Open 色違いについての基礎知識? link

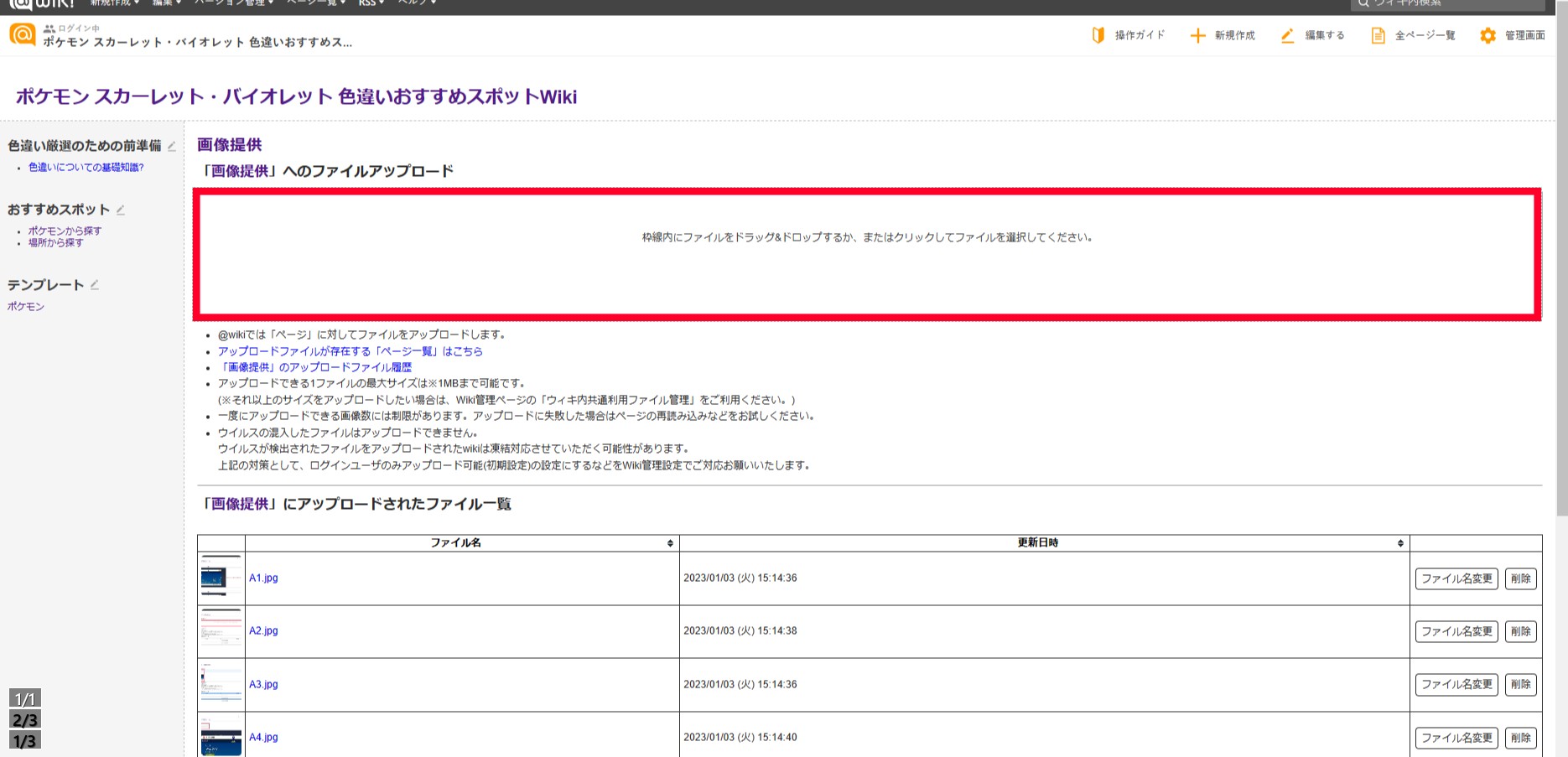coord(86,168)
